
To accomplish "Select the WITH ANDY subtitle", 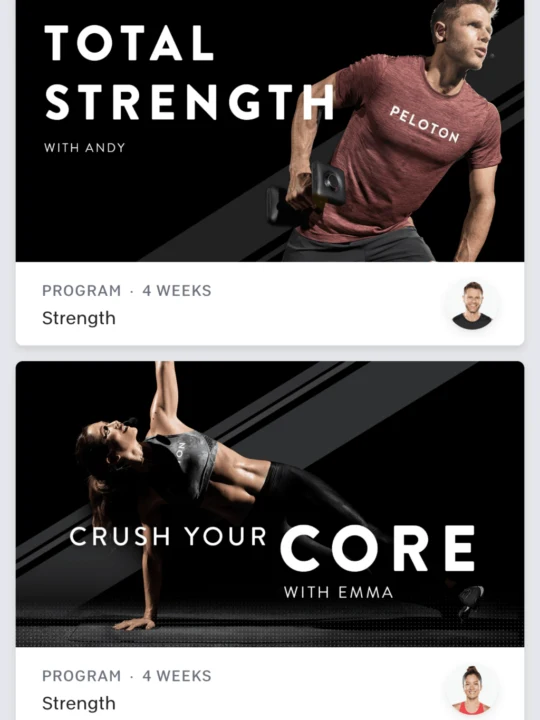I will point(84,148).
